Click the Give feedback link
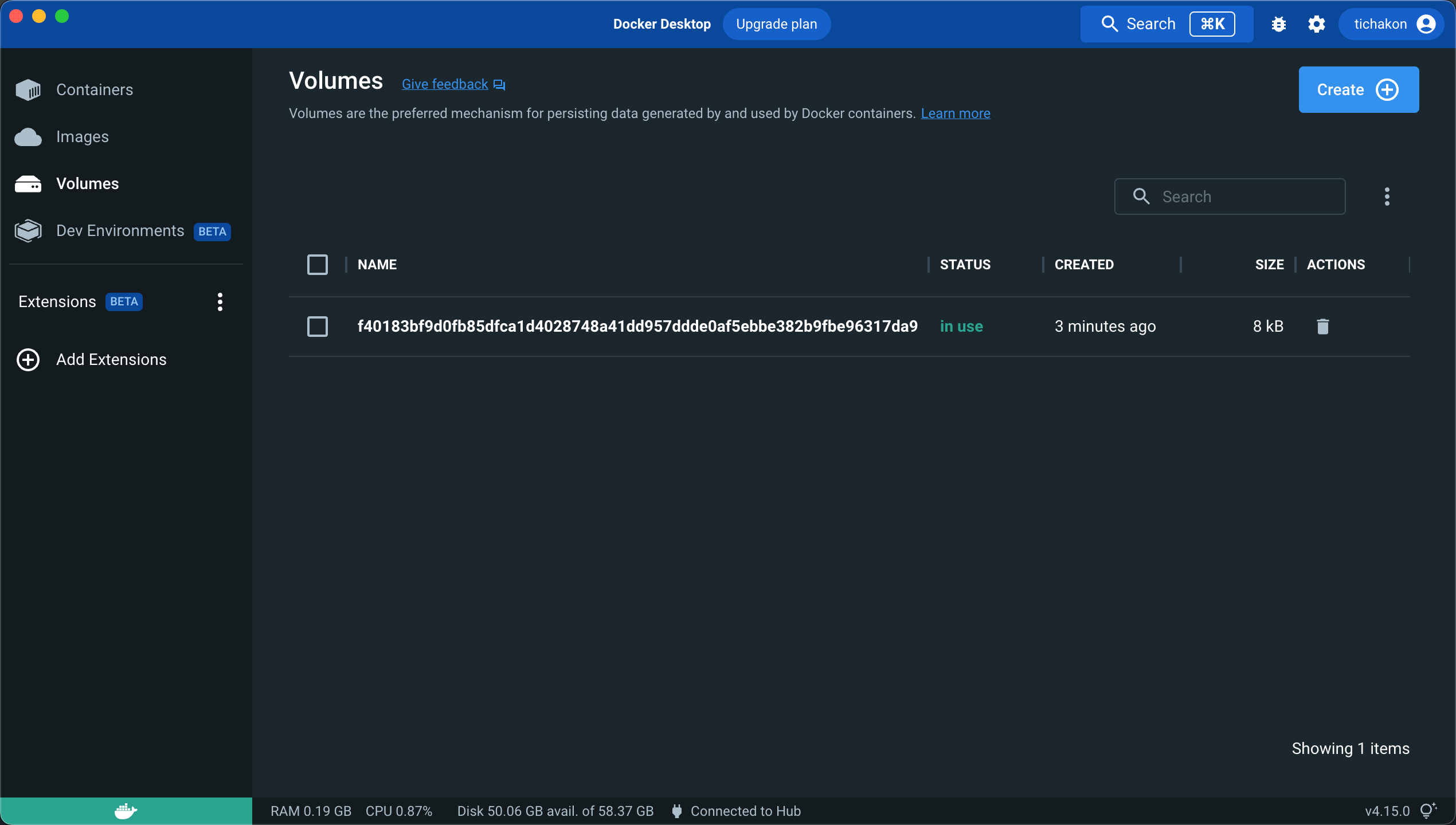The image size is (1456, 825). click(x=444, y=84)
